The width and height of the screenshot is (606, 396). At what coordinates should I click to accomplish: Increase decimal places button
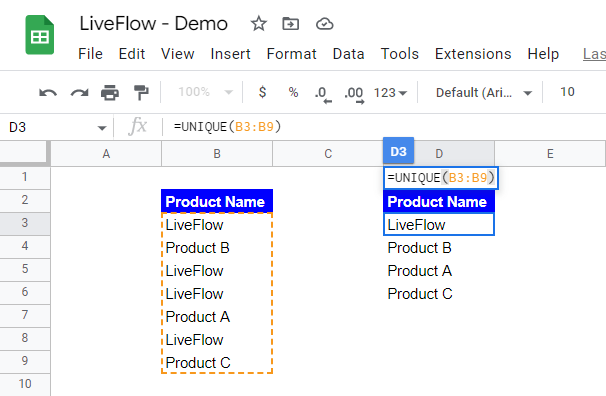point(354,94)
